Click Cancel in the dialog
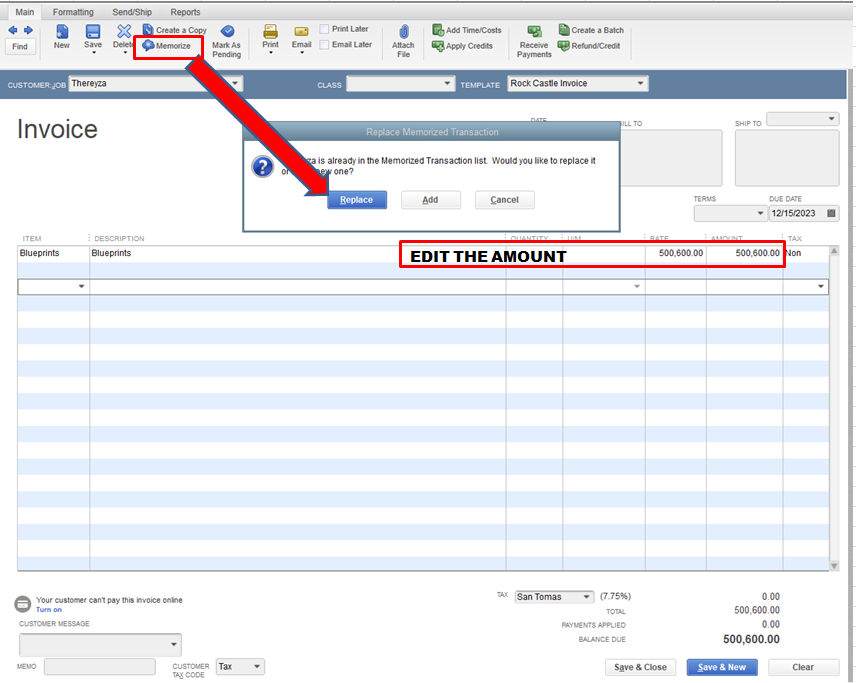The height and width of the screenshot is (683, 856). (504, 200)
